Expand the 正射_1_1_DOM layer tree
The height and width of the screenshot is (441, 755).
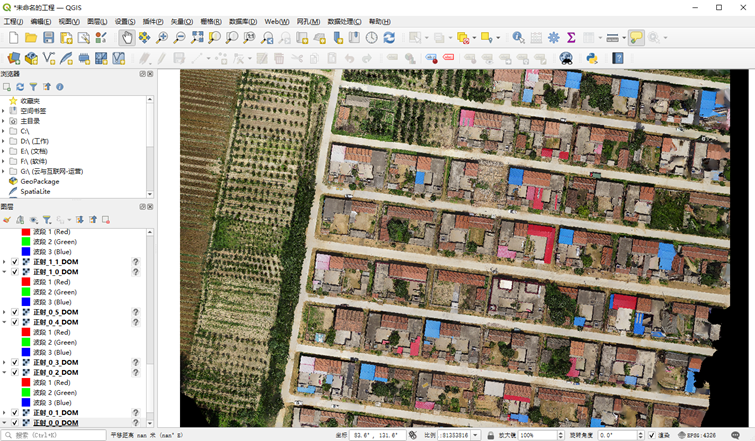(4, 262)
